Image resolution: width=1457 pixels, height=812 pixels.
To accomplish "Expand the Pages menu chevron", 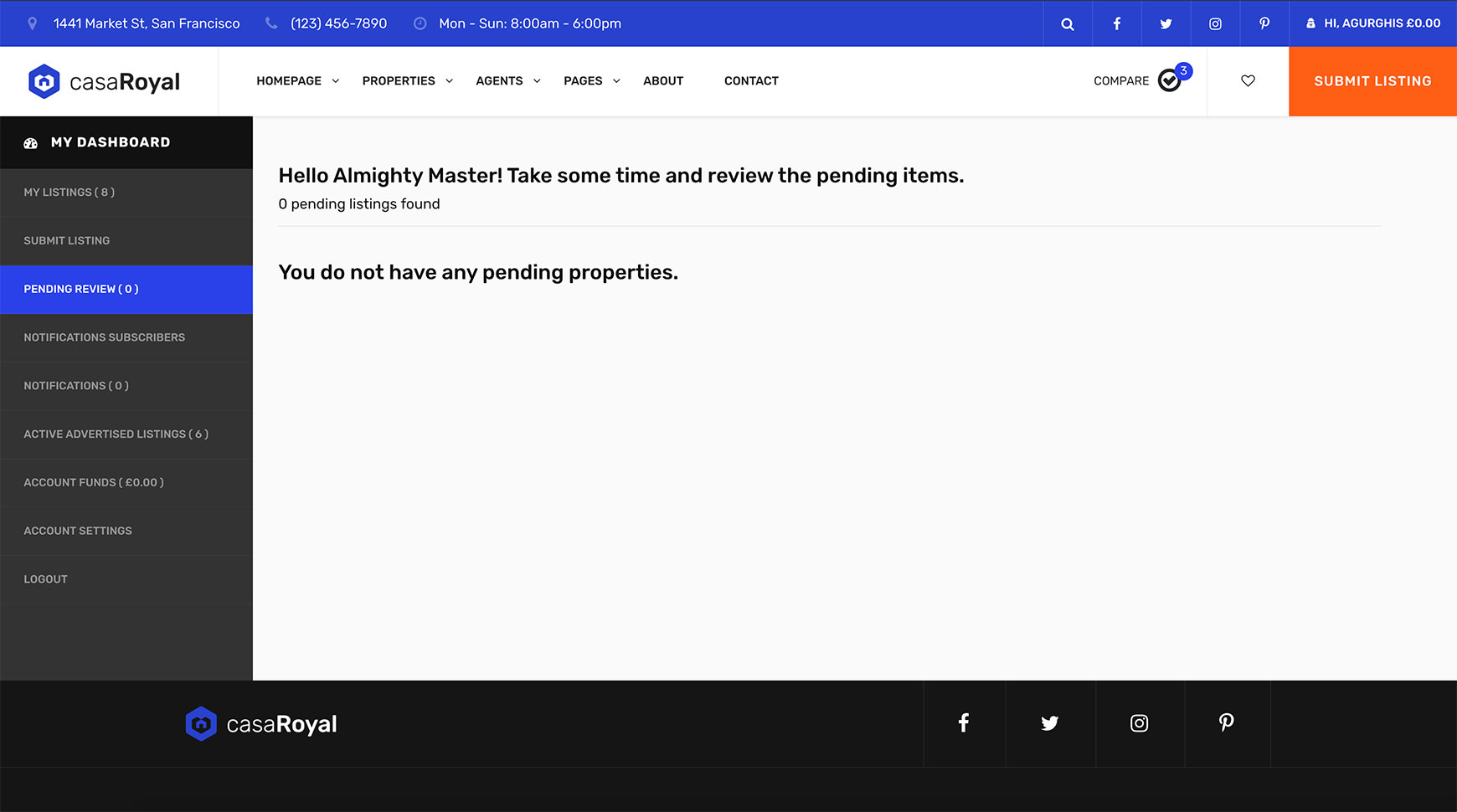I will tap(616, 81).
